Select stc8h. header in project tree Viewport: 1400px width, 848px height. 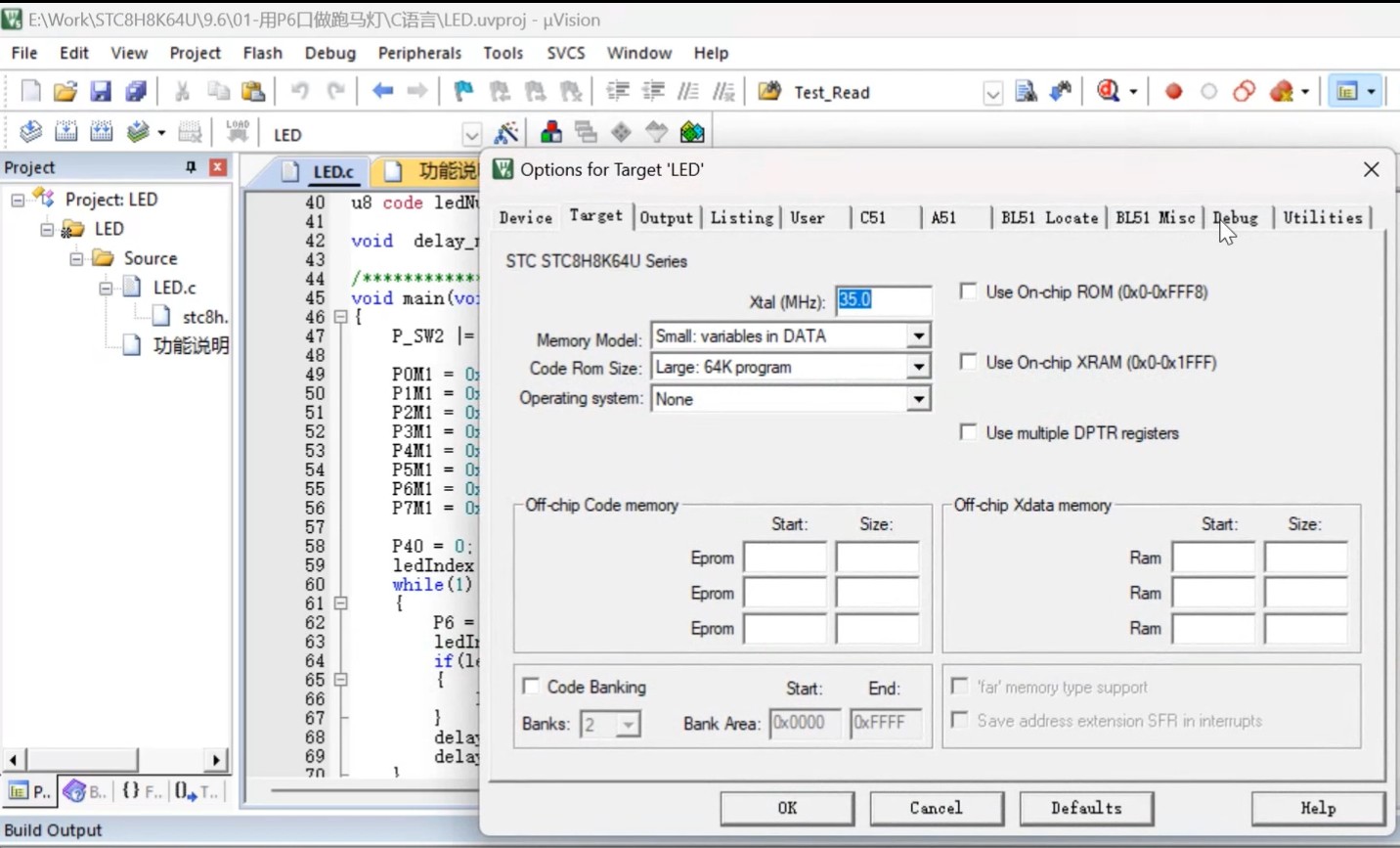point(205,317)
